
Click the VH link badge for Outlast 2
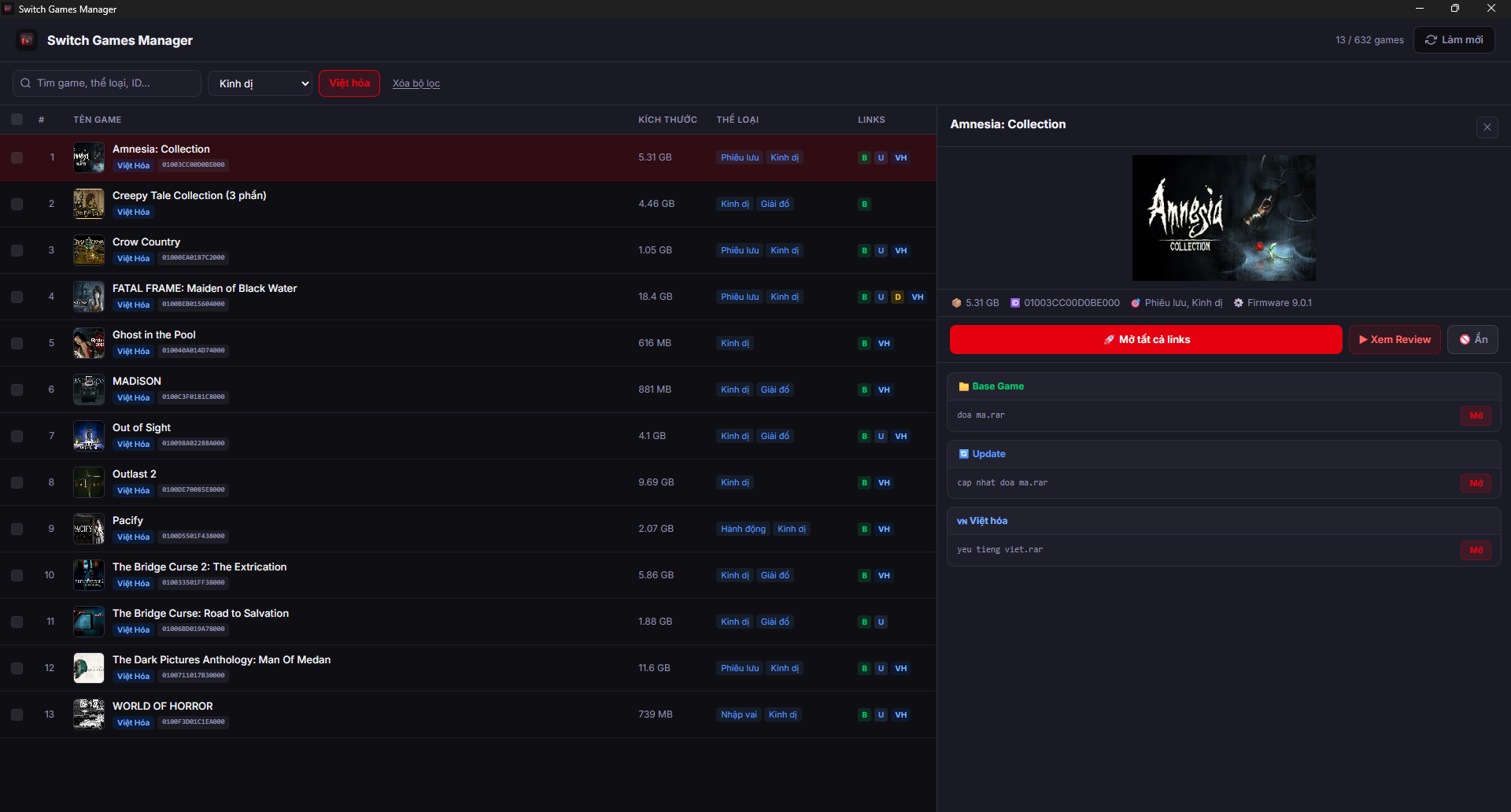tap(884, 482)
